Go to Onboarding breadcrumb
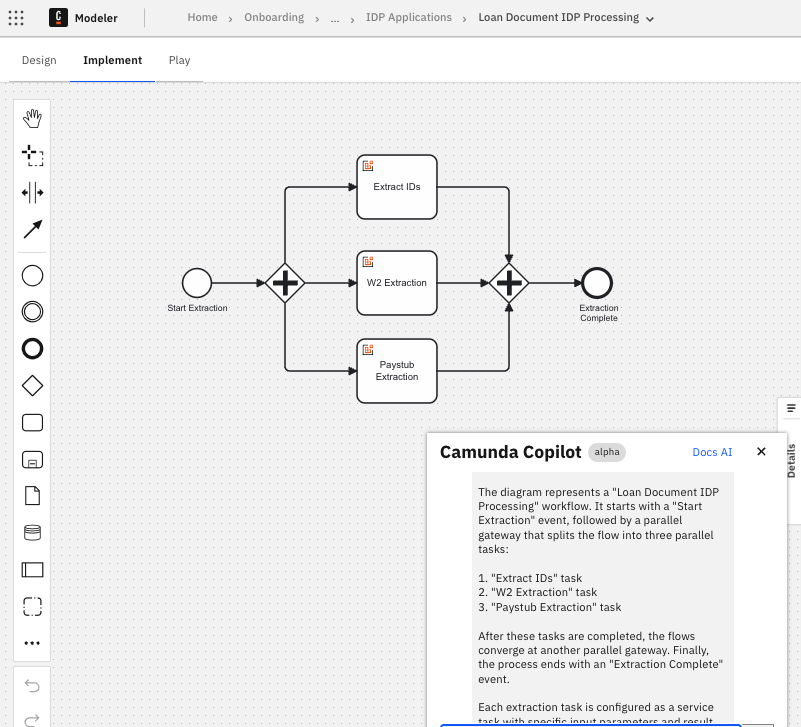Viewport: 801px width, 727px height. [x=274, y=17]
